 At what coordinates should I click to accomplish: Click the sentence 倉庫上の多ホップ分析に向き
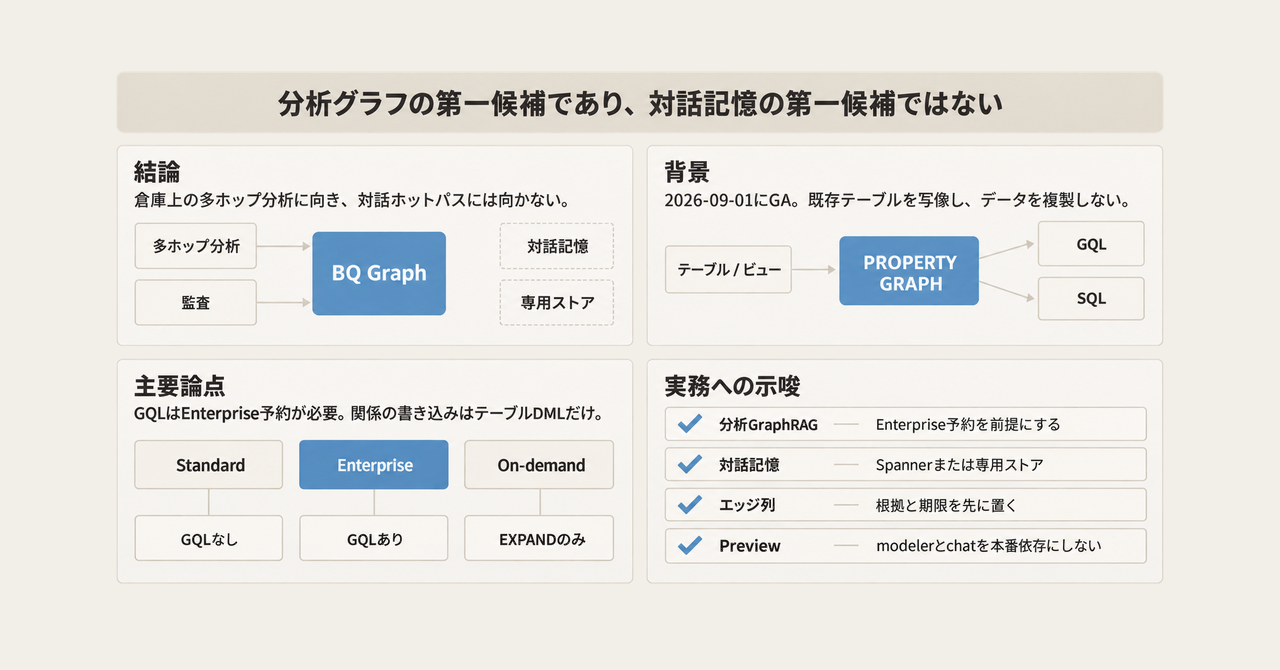(351, 200)
